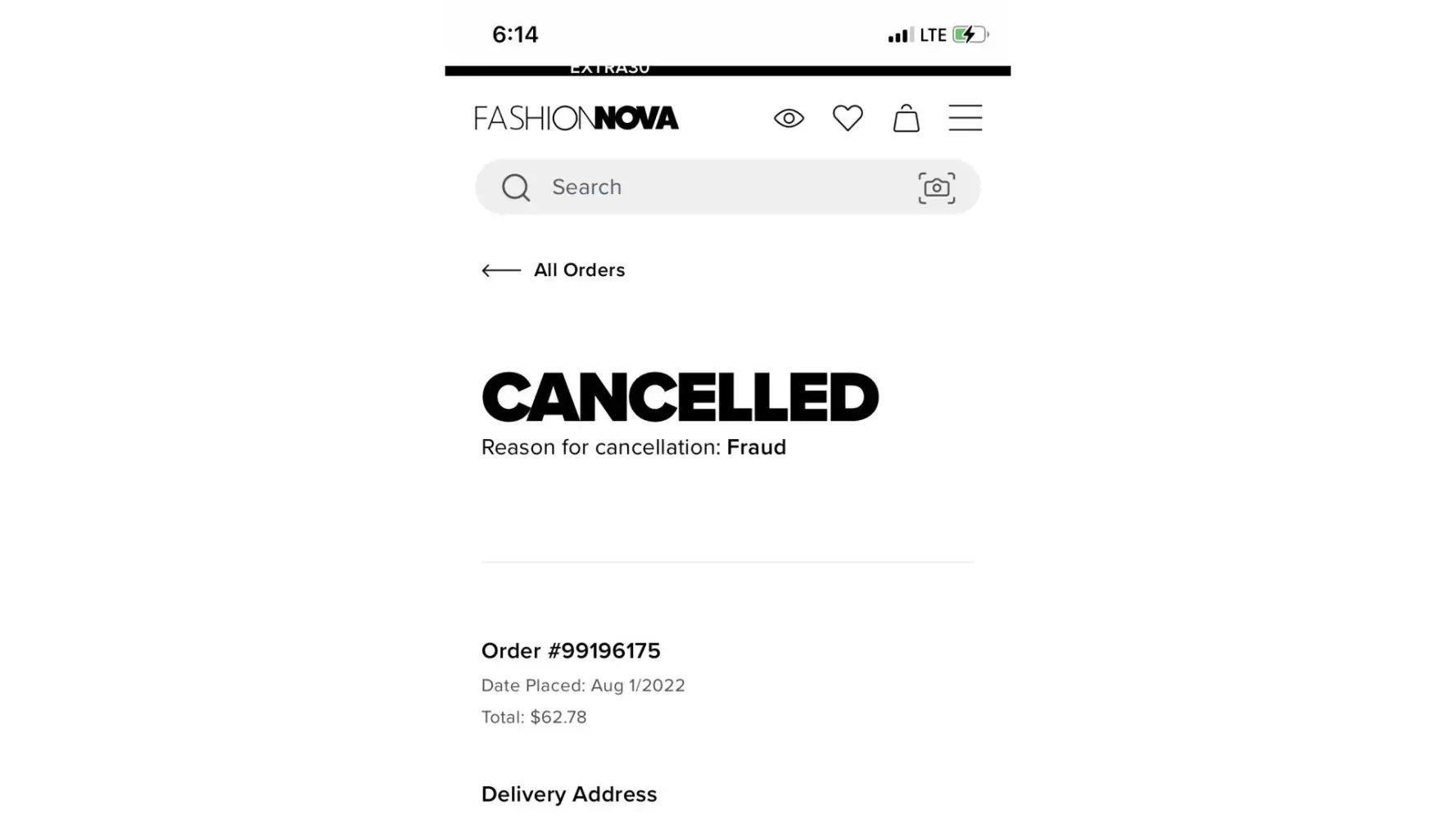The image size is (1456, 819).
Task: Tap the battery charging indicator
Action: [x=970, y=34]
